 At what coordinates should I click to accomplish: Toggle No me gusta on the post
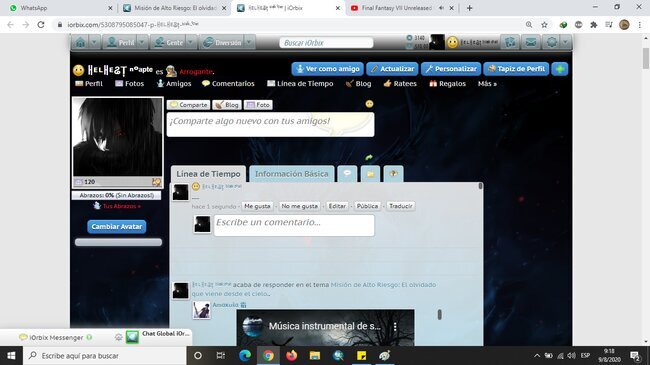299,206
